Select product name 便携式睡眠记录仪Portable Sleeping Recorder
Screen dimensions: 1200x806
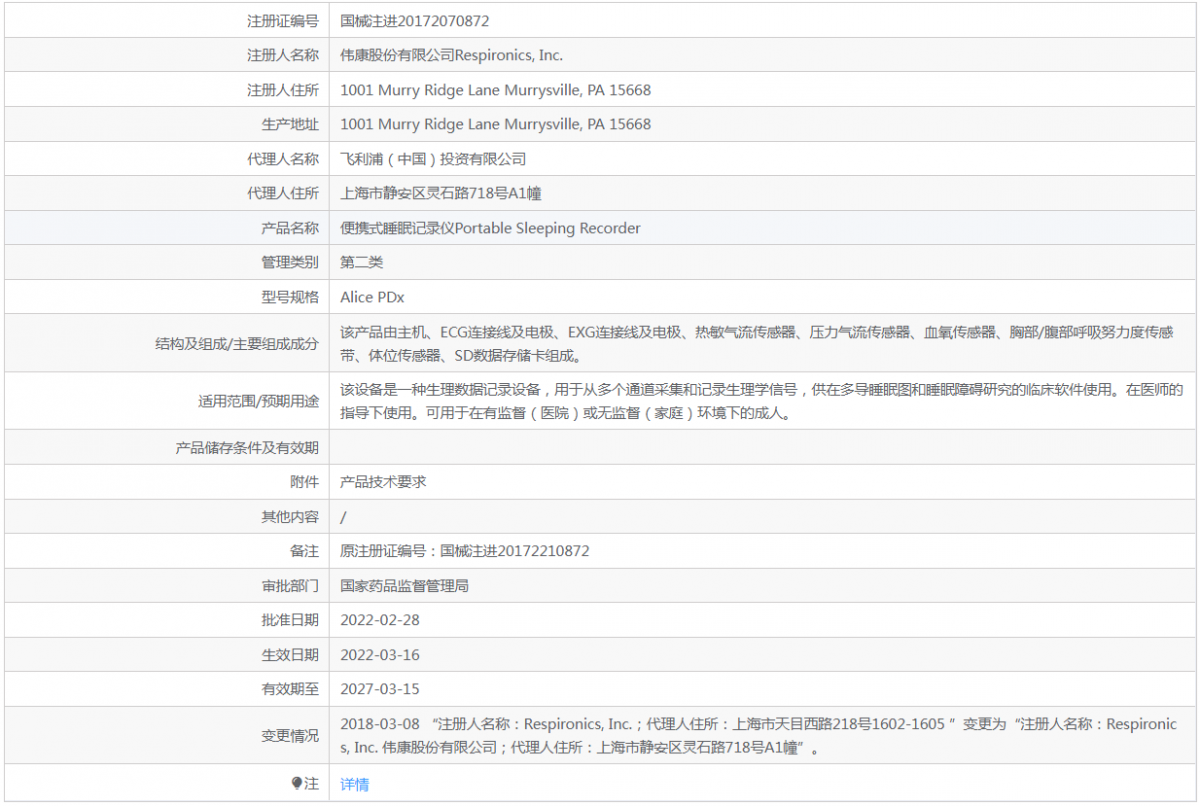pos(490,228)
